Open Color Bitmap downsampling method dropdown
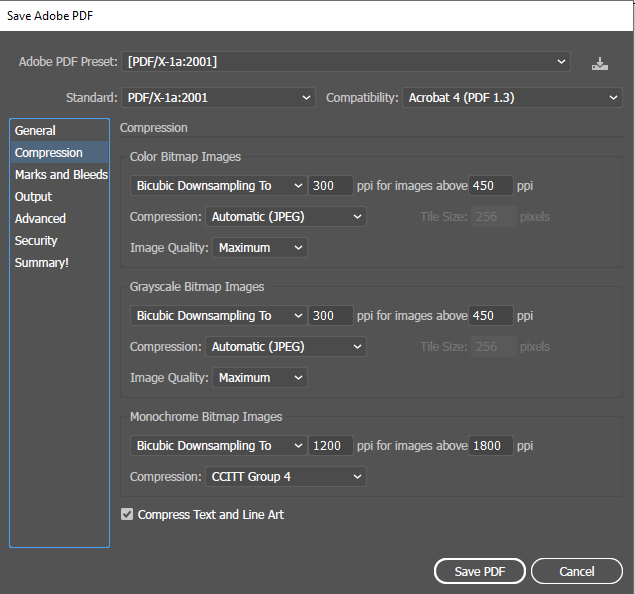Screen dimensions: 635x594 point(219,186)
